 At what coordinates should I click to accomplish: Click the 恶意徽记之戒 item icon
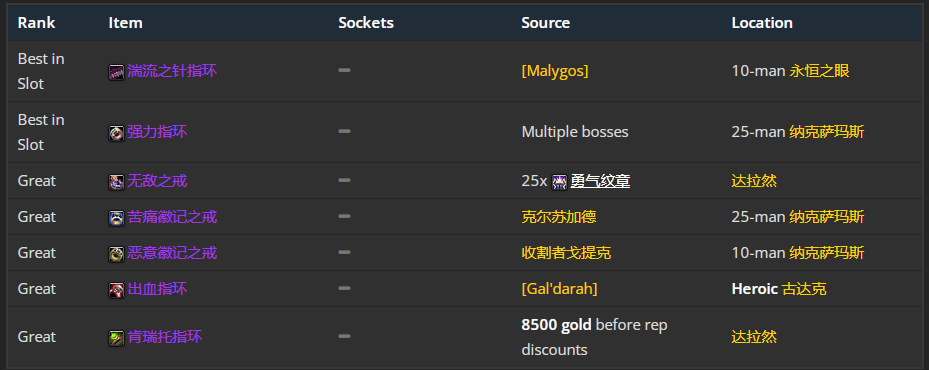point(116,254)
